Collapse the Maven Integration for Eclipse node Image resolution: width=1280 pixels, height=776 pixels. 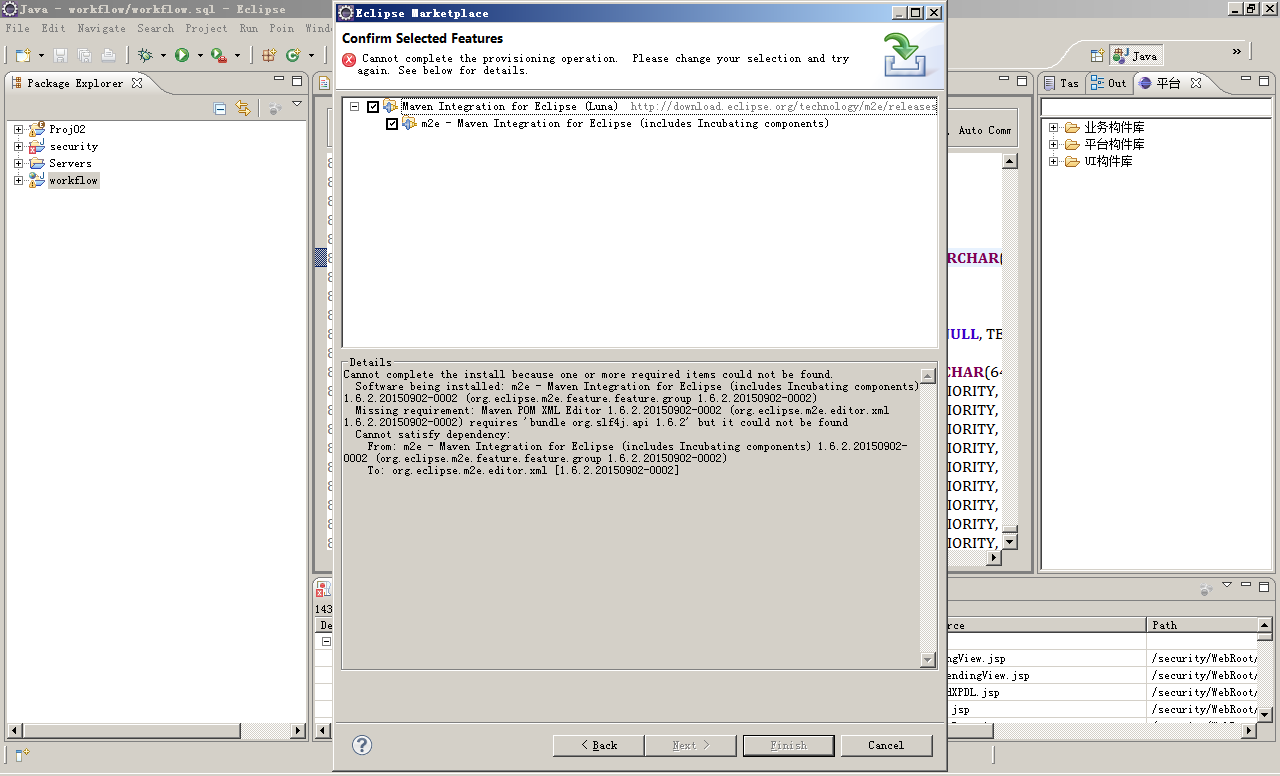pyautogui.click(x=354, y=107)
